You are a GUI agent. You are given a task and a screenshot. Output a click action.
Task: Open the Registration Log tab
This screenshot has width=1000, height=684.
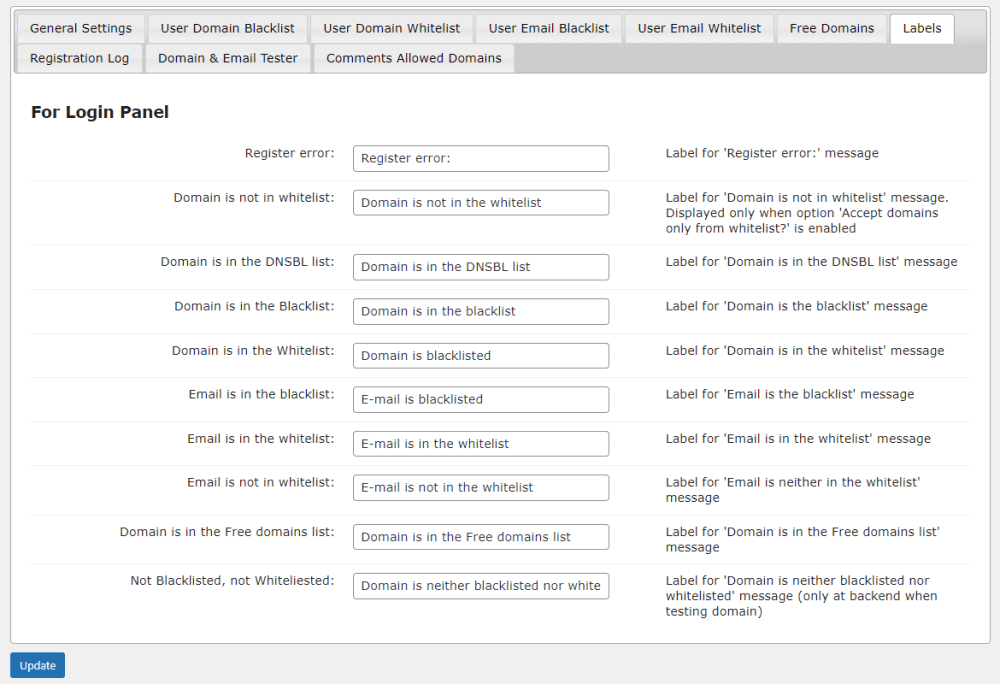pos(80,58)
